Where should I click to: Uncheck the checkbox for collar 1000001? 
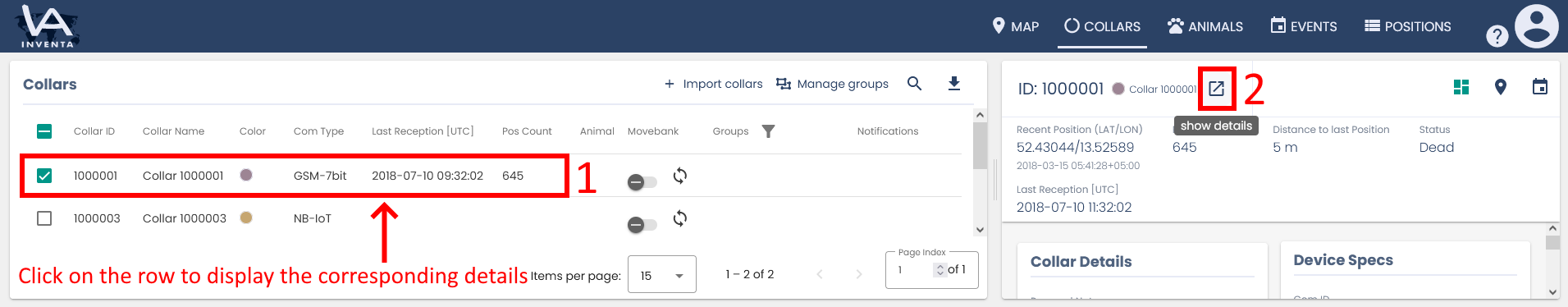coord(44,176)
